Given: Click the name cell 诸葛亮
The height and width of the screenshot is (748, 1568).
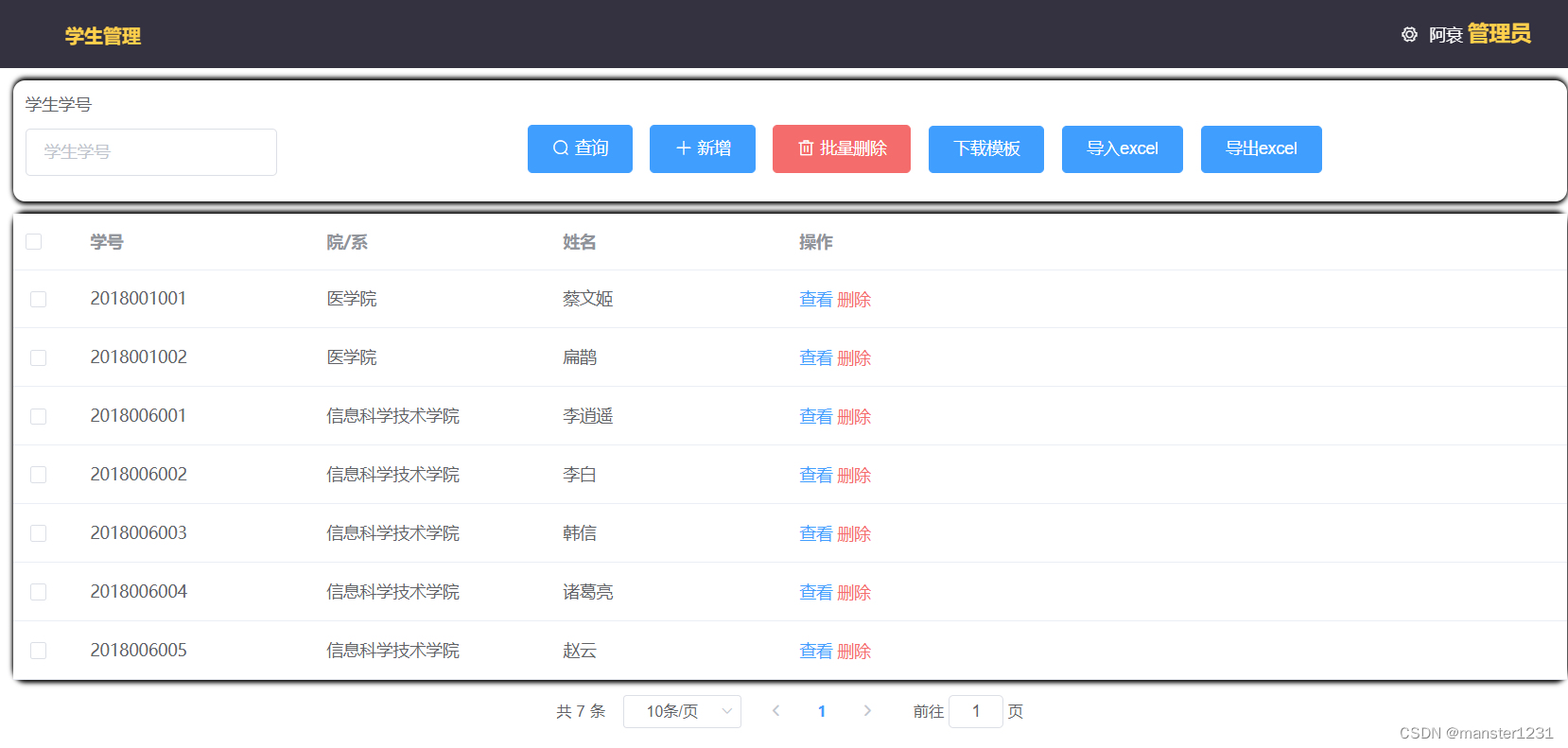Looking at the screenshot, I should 588,592.
